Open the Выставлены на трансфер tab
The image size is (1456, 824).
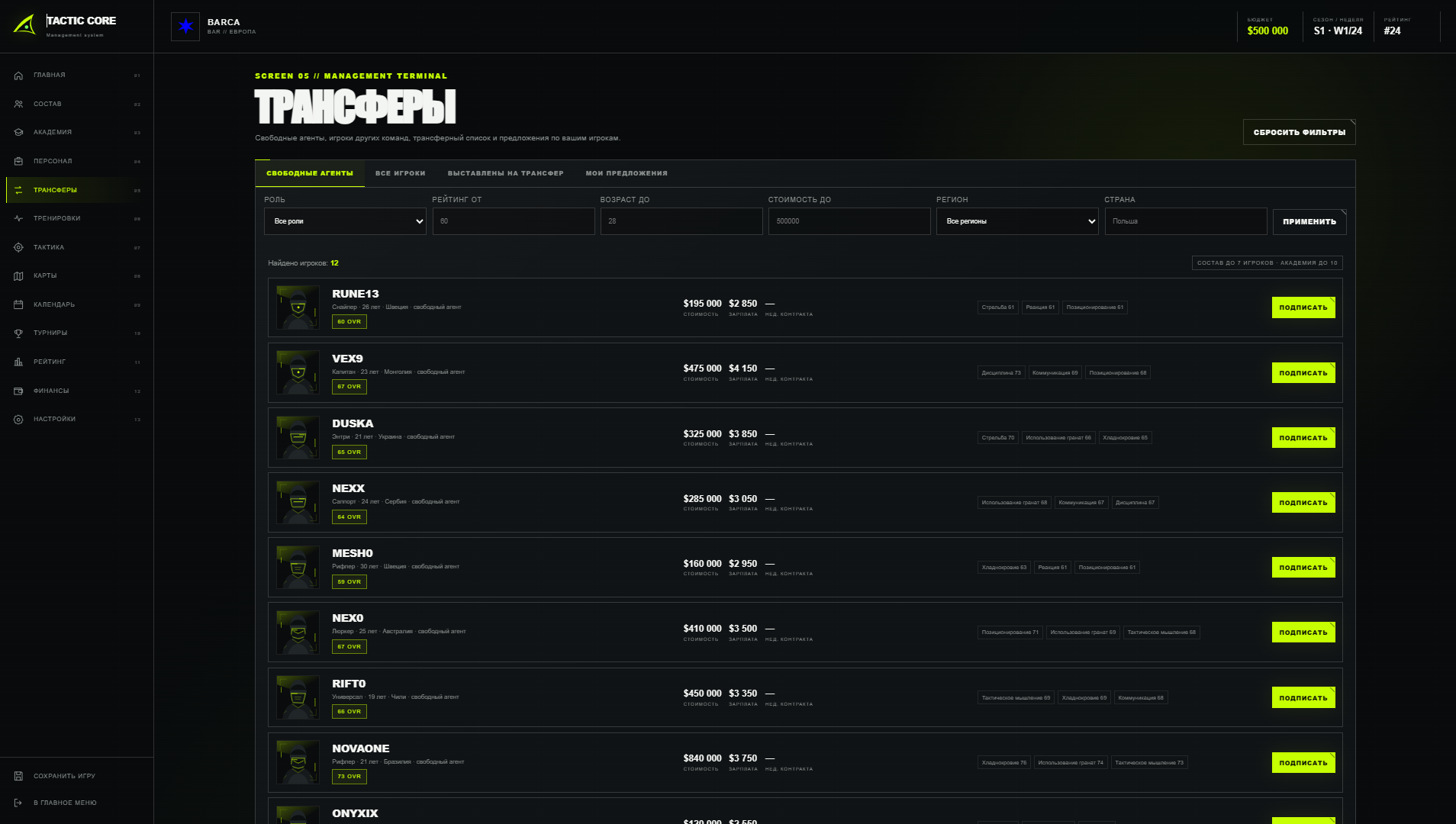[506, 173]
